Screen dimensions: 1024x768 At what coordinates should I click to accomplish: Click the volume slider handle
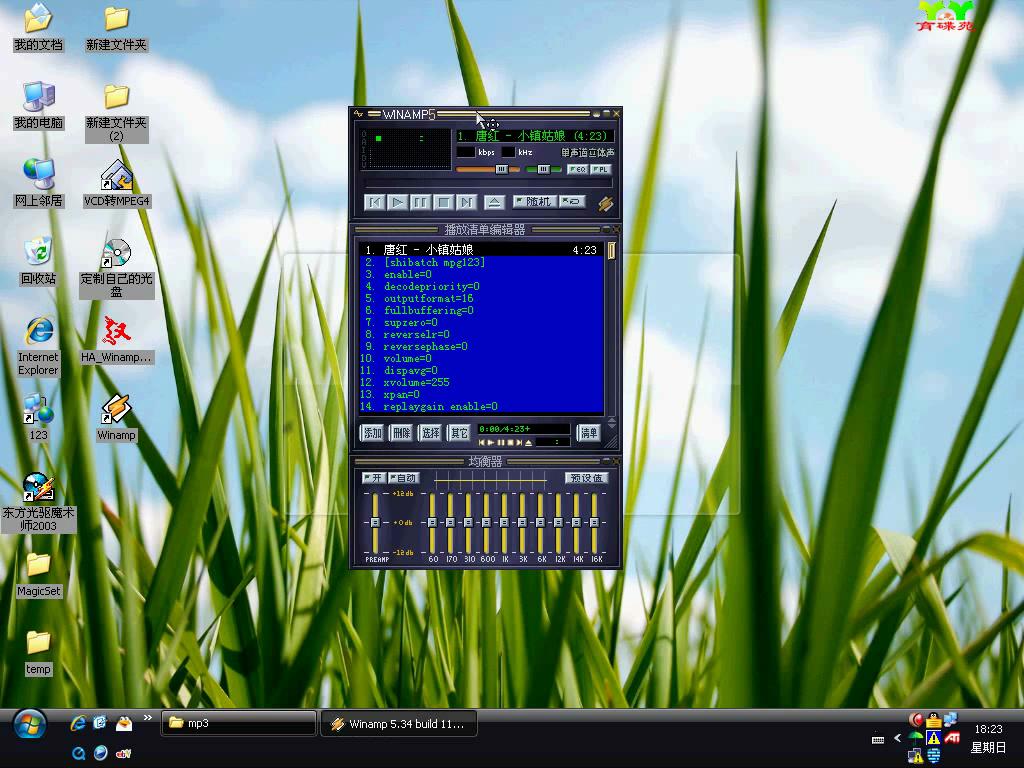[x=501, y=169]
